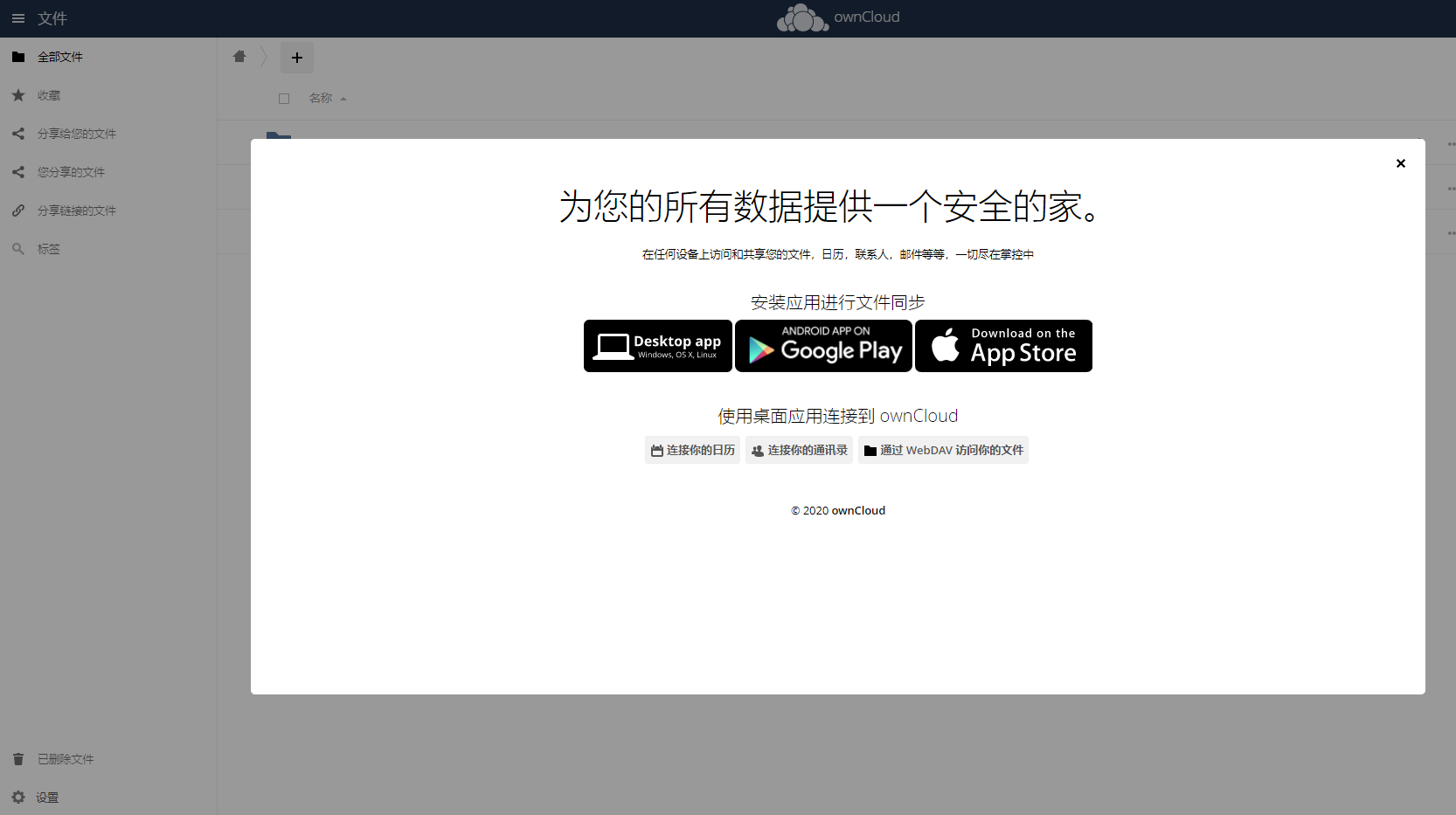The width and height of the screenshot is (1456, 815).
Task: Click the headline 为您的所有数据提供一个安全的家
Action: click(829, 207)
